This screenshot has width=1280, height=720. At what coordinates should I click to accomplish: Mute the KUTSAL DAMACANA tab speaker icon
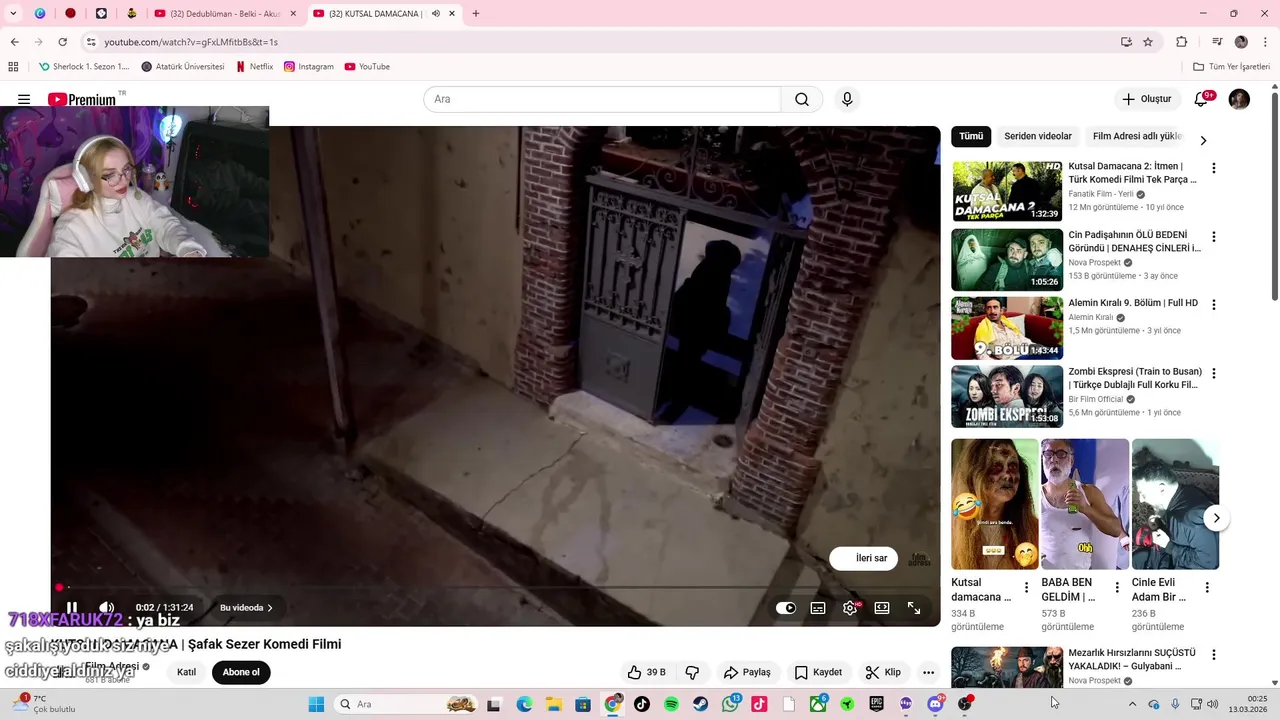[x=436, y=14]
